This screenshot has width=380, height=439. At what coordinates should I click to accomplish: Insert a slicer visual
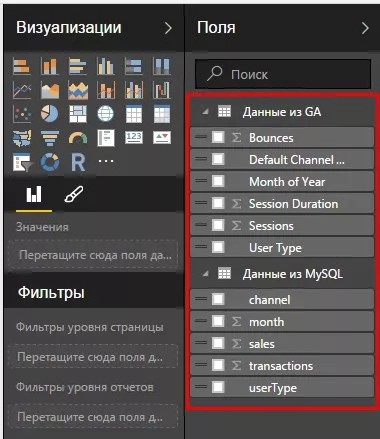pos(22,162)
